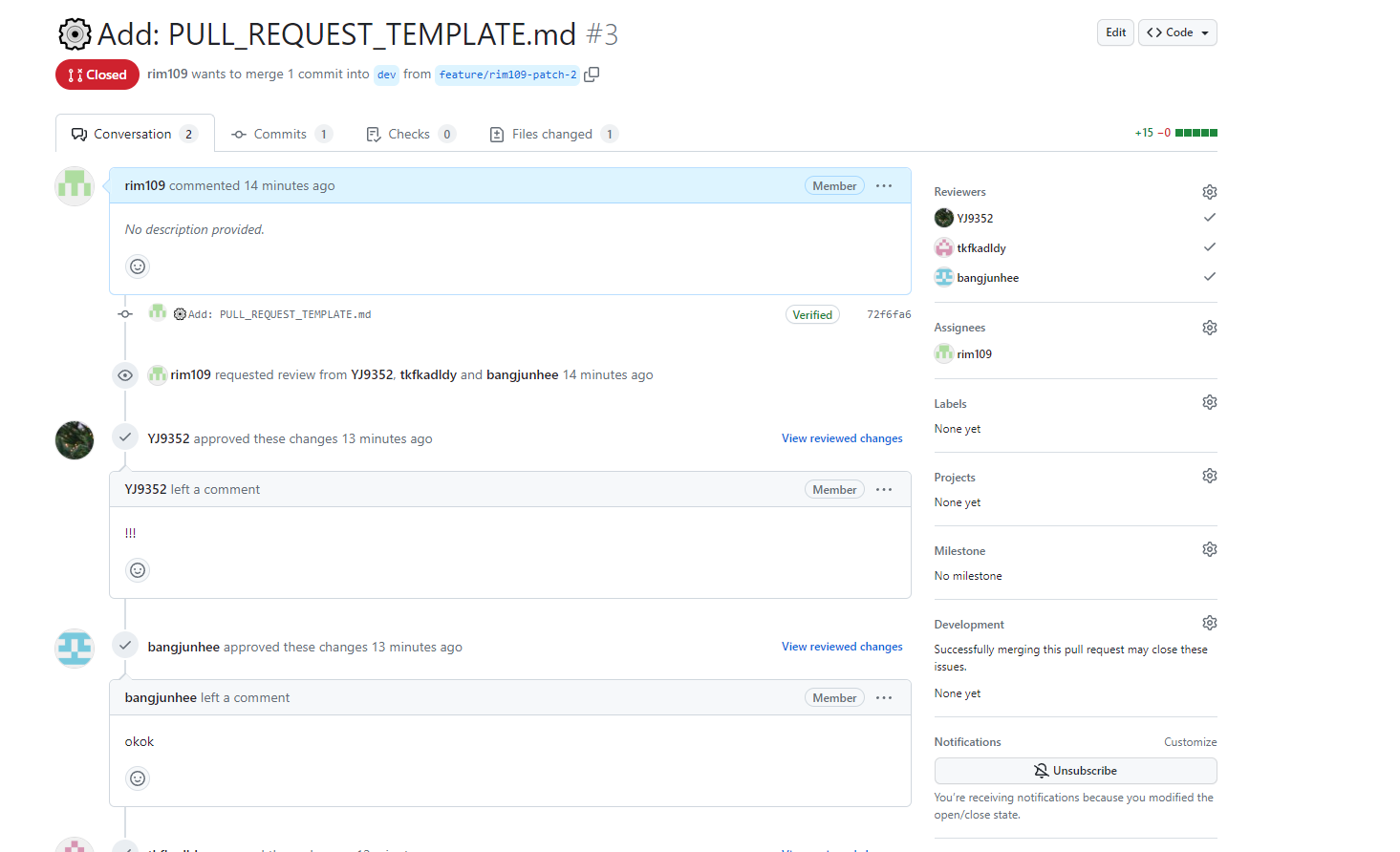Click the review-requested eye icon

pos(125,375)
